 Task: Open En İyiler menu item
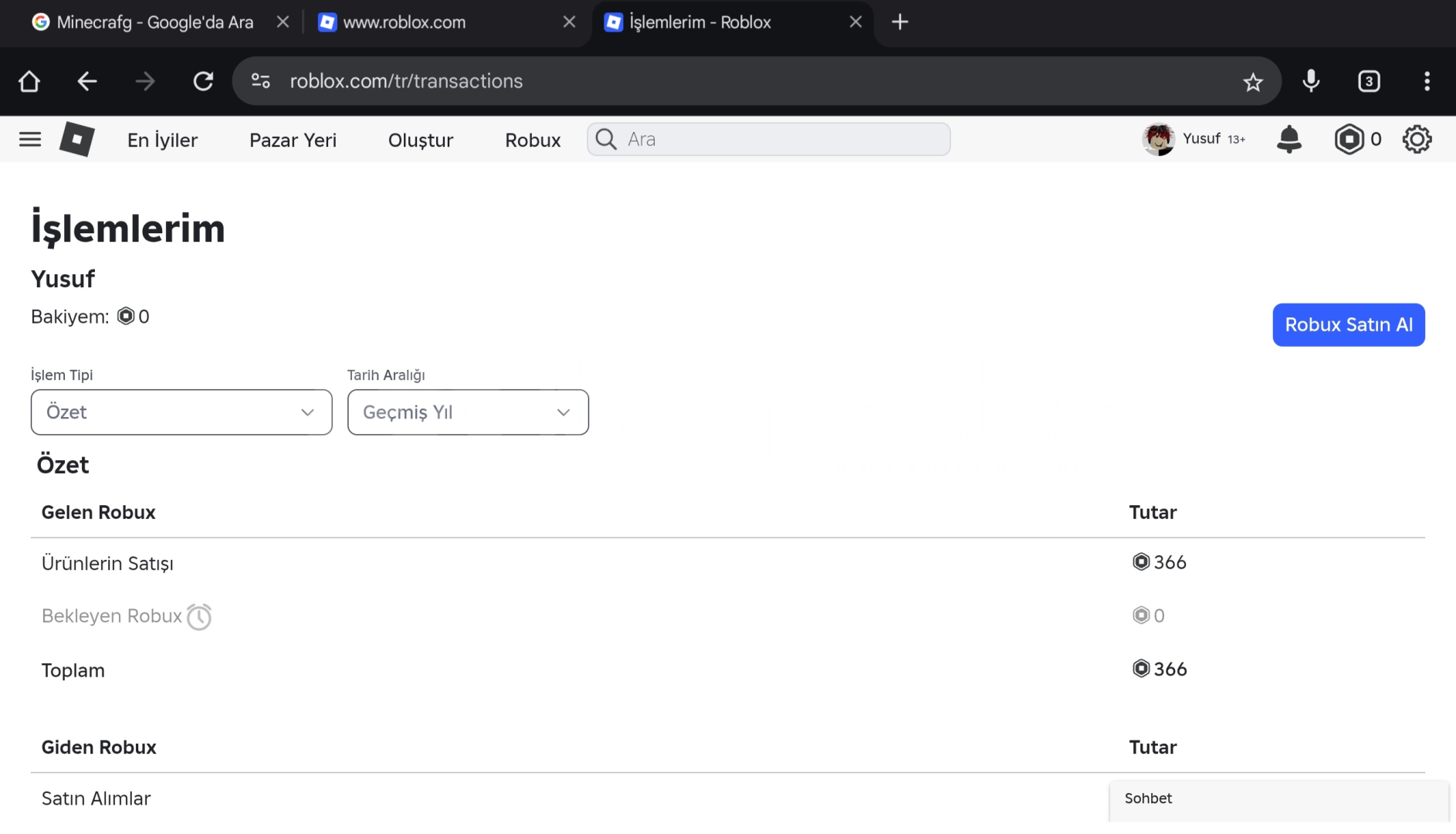pyautogui.click(x=162, y=140)
